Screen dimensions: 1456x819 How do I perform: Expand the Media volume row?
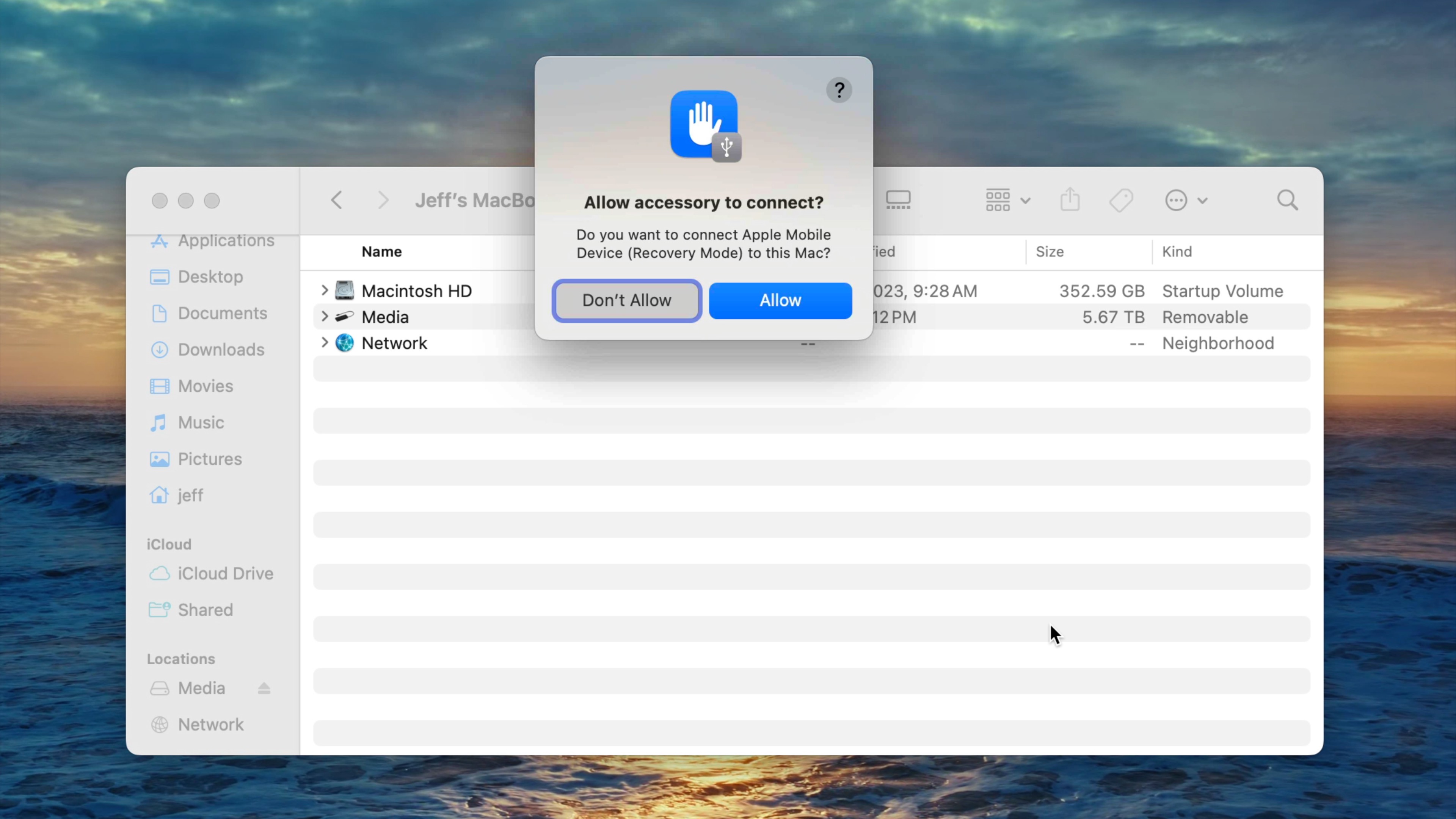coord(325,317)
